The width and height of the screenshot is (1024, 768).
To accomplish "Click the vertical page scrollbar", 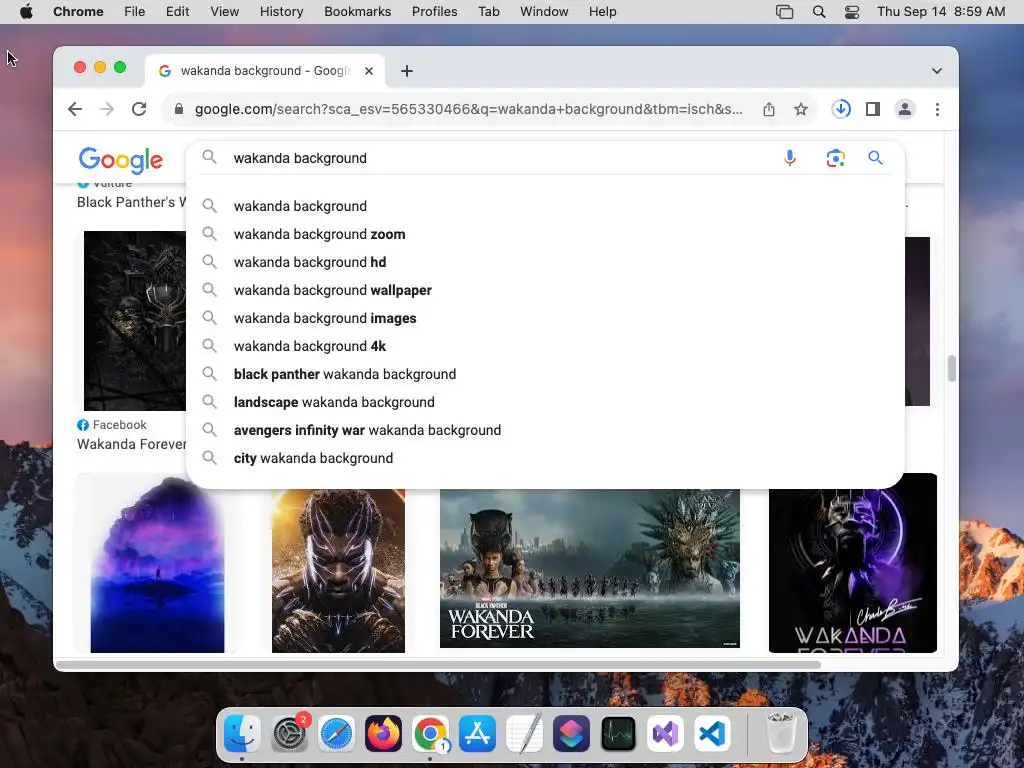I will click(x=952, y=368).
